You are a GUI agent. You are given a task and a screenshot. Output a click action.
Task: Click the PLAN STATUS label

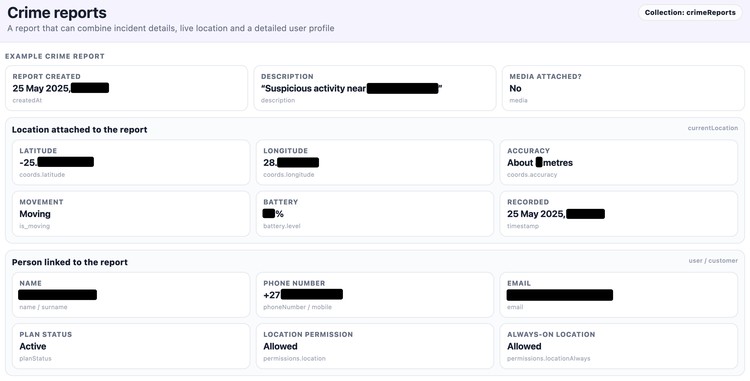pyautogui.click(x=46, y=335)
